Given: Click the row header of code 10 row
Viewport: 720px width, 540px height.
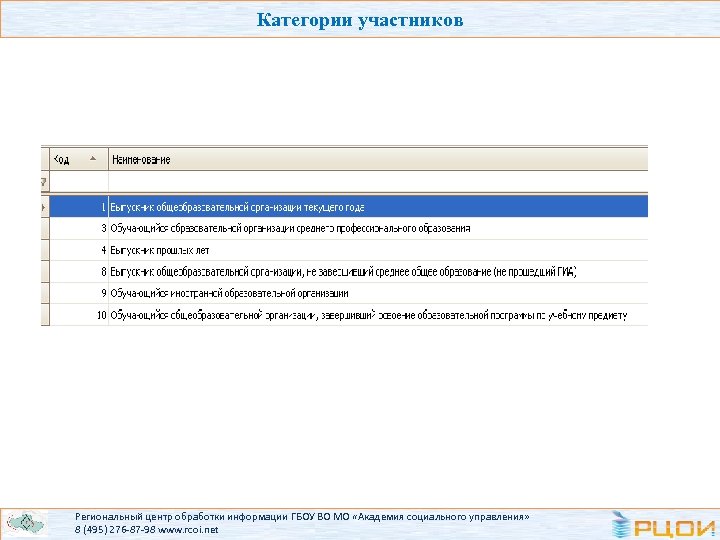Looking at the screenshot, I should (x=45, y=315).
